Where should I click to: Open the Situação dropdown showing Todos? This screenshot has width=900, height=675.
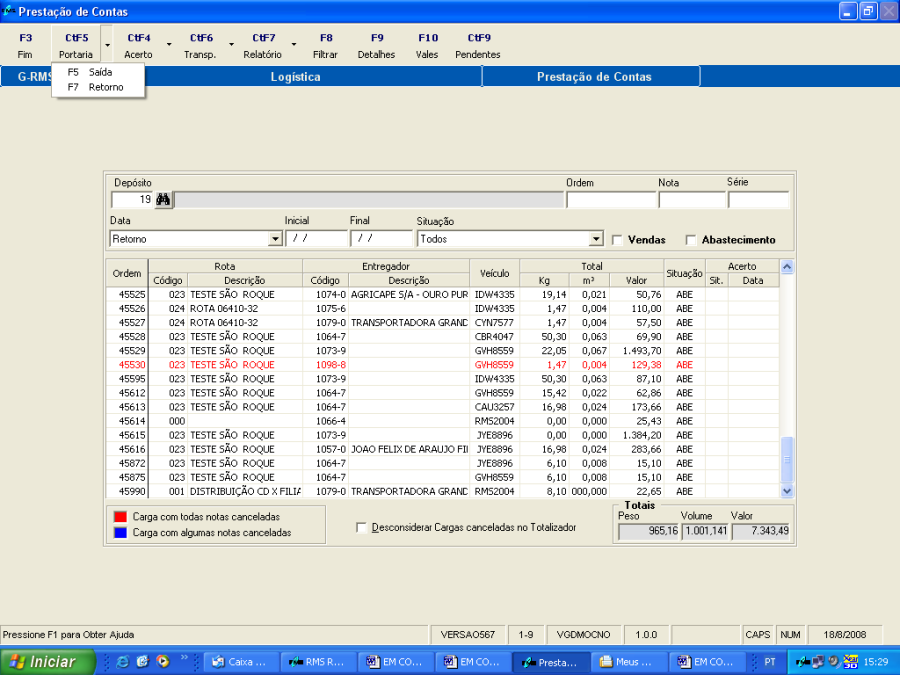coord(596,239)
